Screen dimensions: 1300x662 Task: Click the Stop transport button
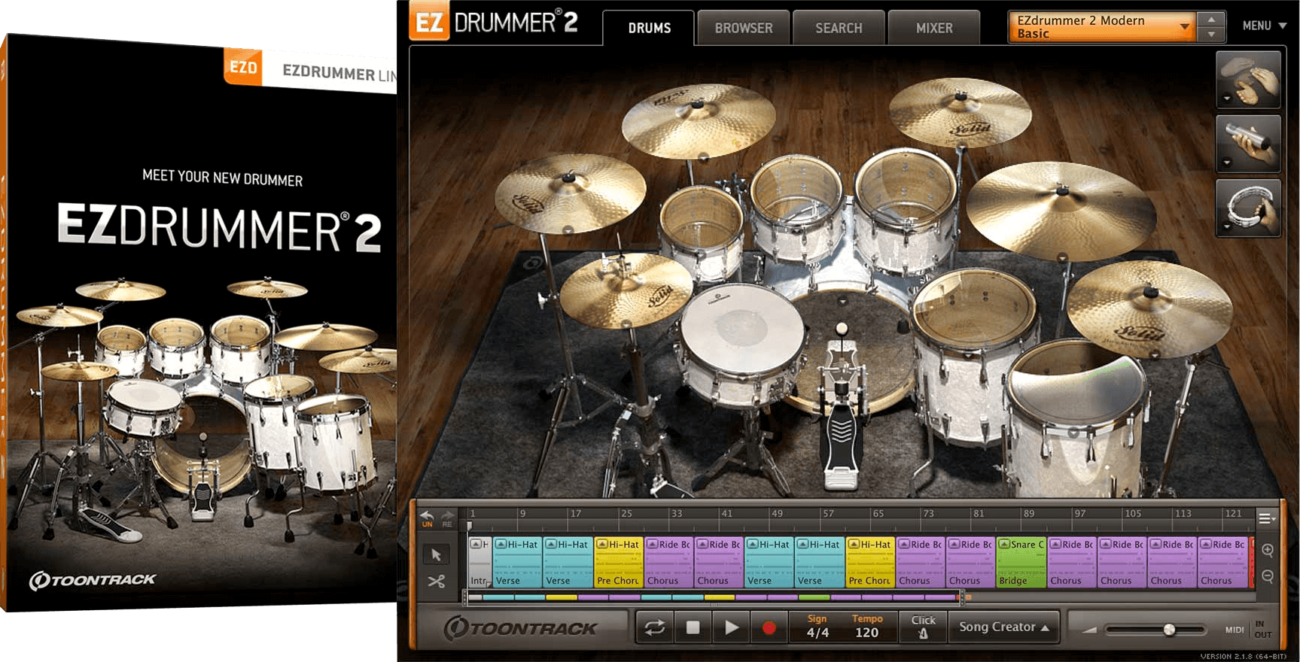click(x=692, y=627)
